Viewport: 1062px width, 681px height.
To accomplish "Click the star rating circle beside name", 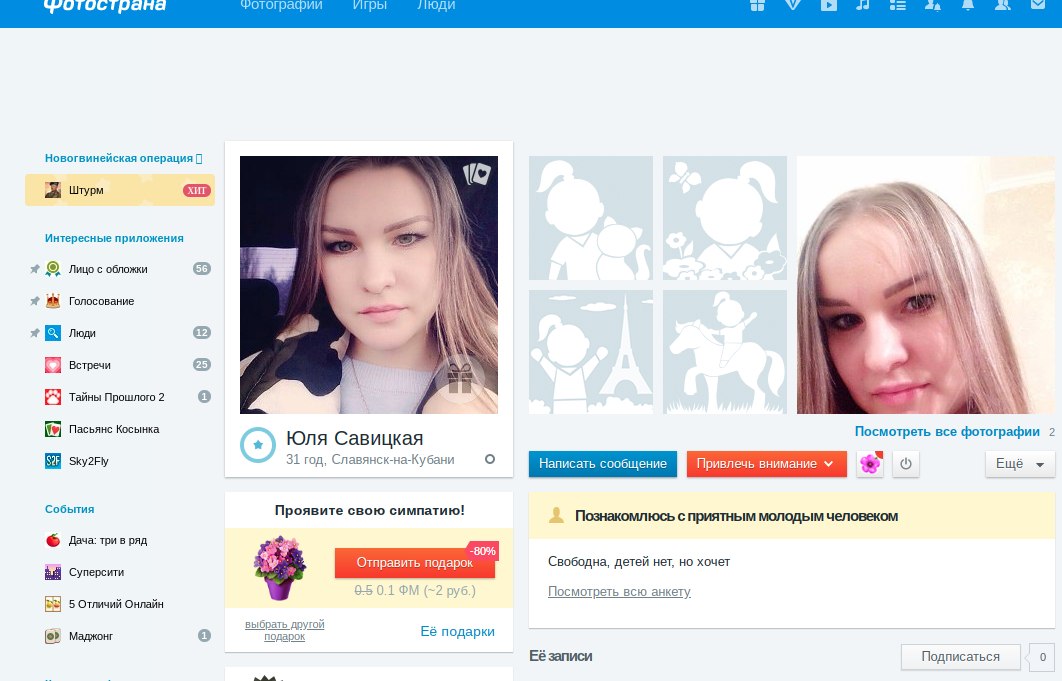I will pos(258,445).
